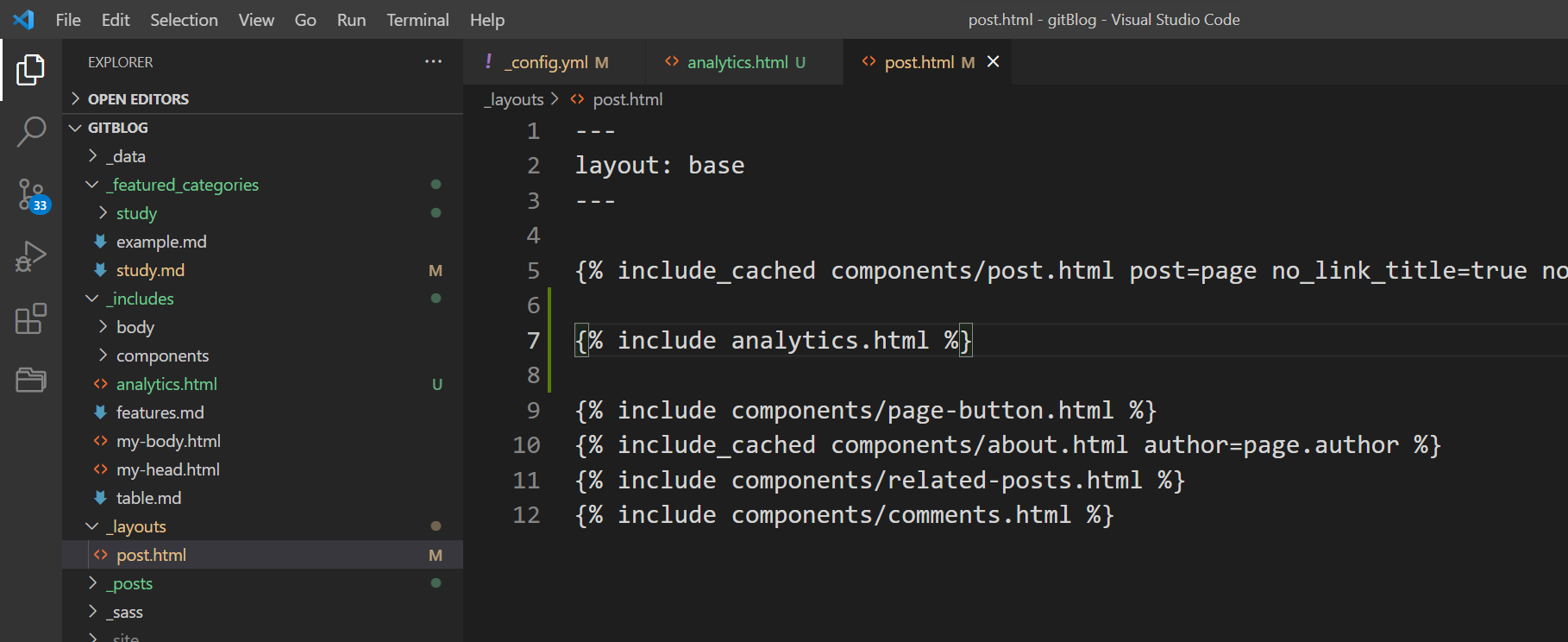This screenshot has width=1568, height=642.
Task: Click line 2 'layout: base' text
Action: point(660,165)
